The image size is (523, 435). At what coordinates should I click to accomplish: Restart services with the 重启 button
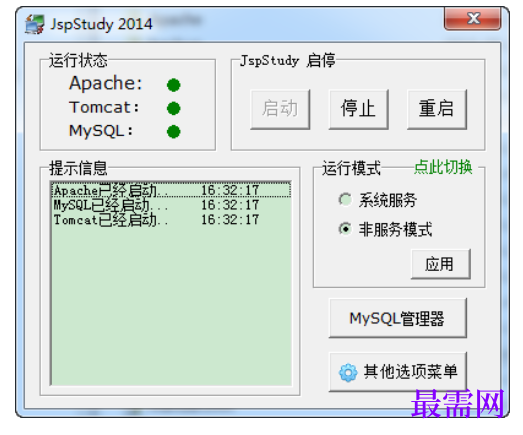pyautogui.click(x=437, y=109)
